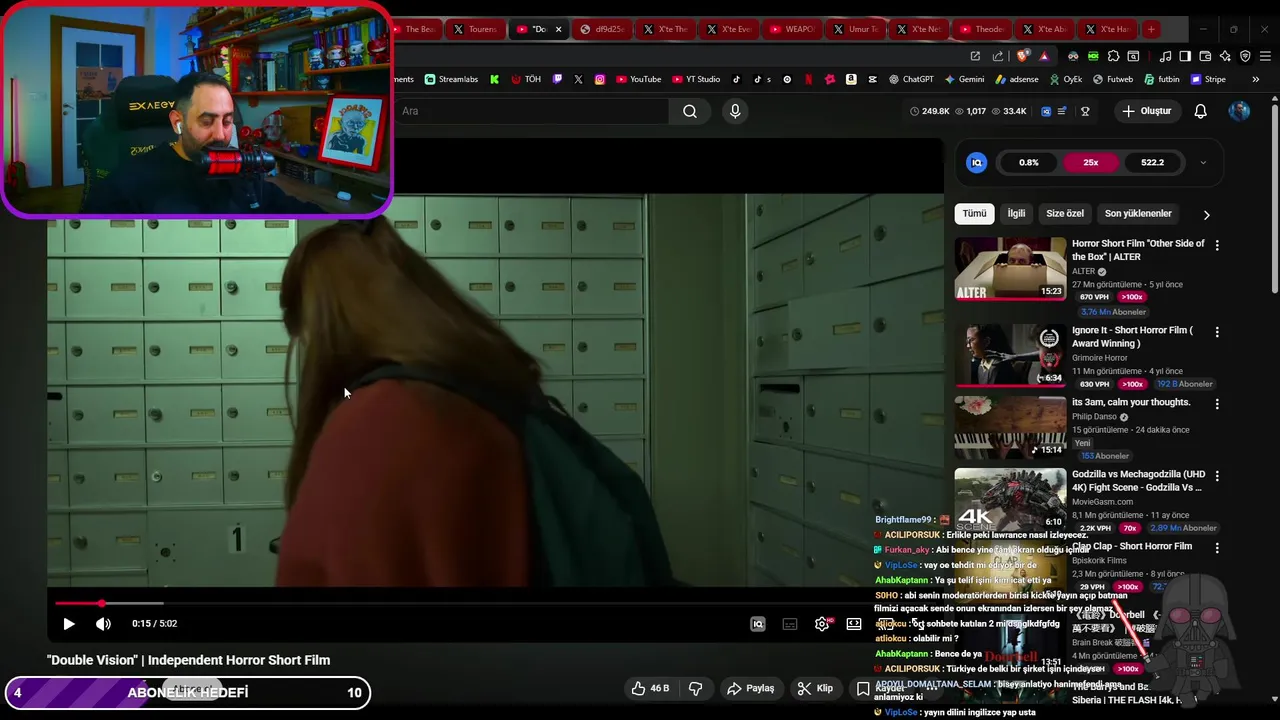The width and height of the screenshot is (1280, 720).
Task: Dislike the video
Action: coord(695,688)
